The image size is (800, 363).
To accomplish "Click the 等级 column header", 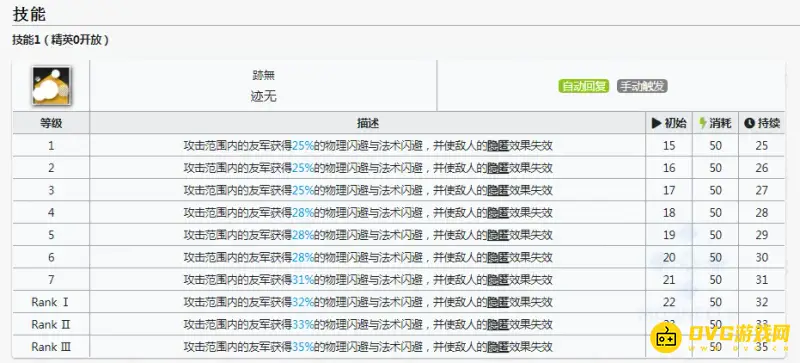I will click(51, 123).
